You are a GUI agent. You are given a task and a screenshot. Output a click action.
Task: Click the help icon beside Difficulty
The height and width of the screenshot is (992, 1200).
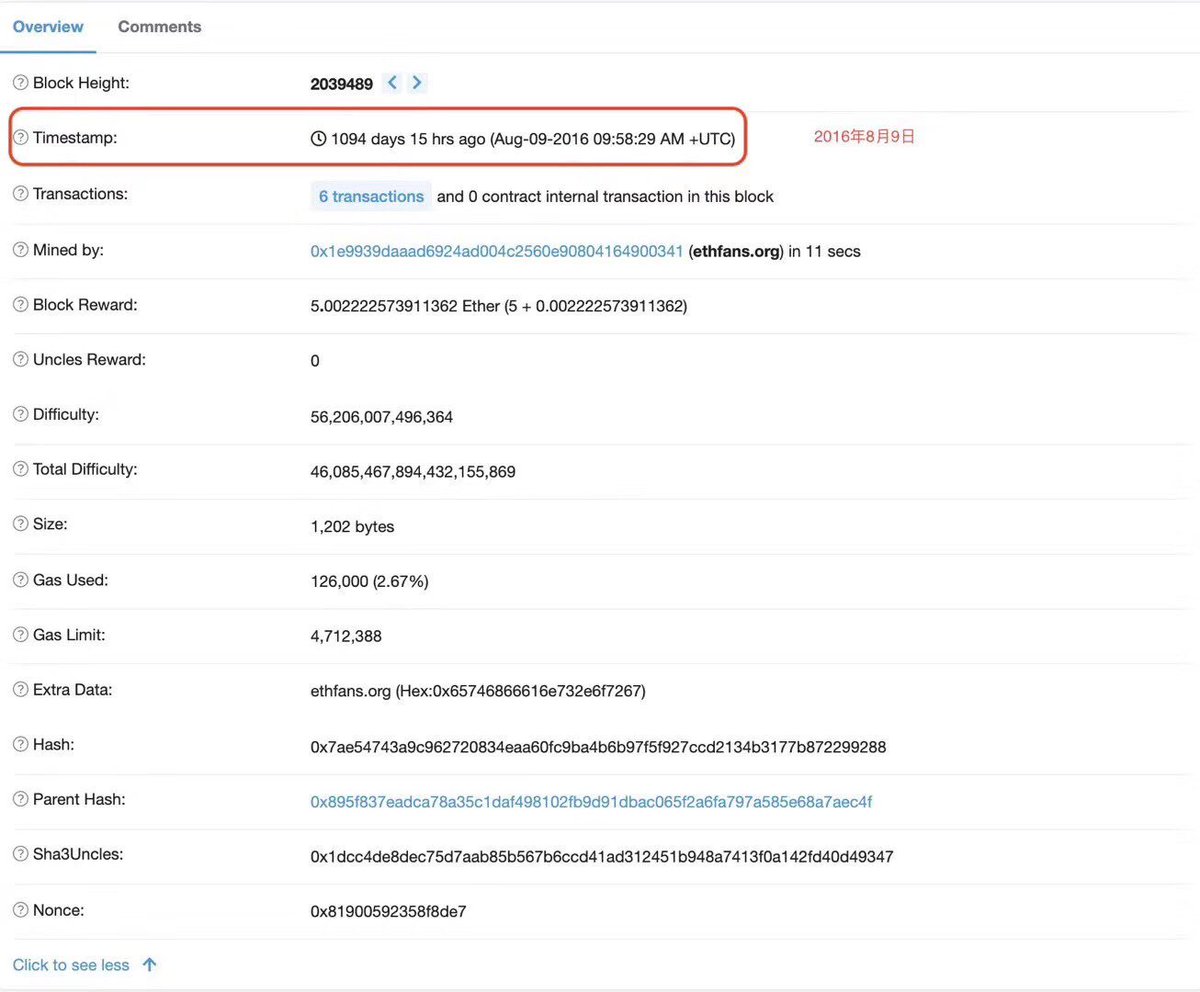click(20, 414)
